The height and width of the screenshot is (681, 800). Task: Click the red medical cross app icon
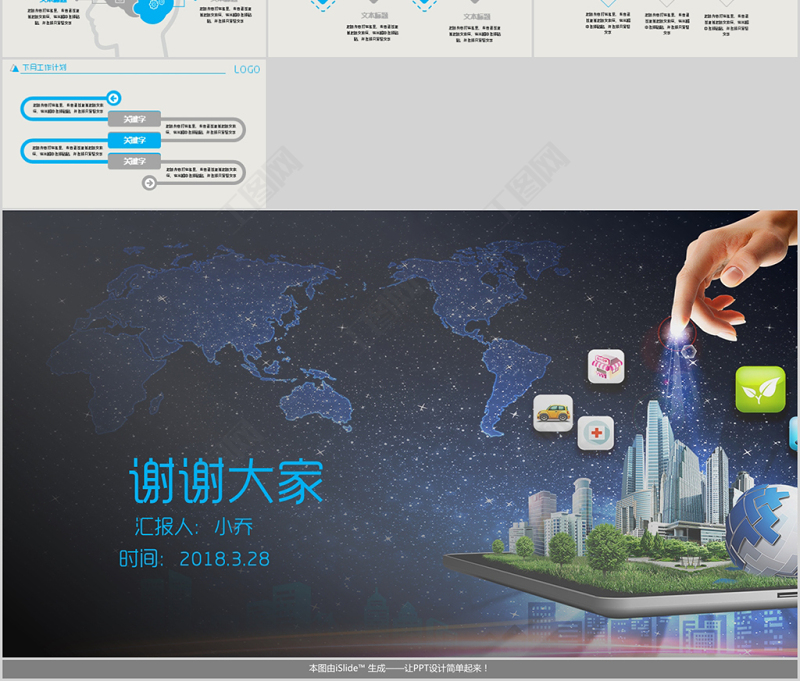pyautogui.click(x=596, y=433)
